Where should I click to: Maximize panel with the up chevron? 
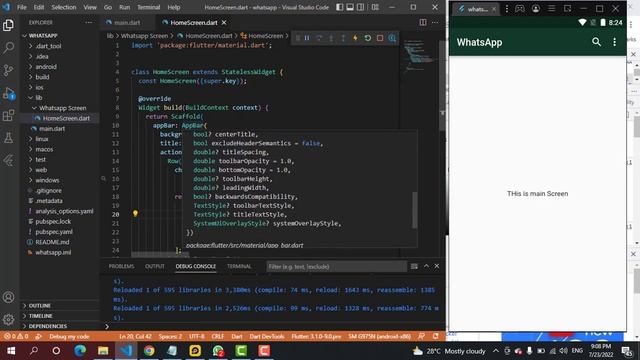click(426, 266)
